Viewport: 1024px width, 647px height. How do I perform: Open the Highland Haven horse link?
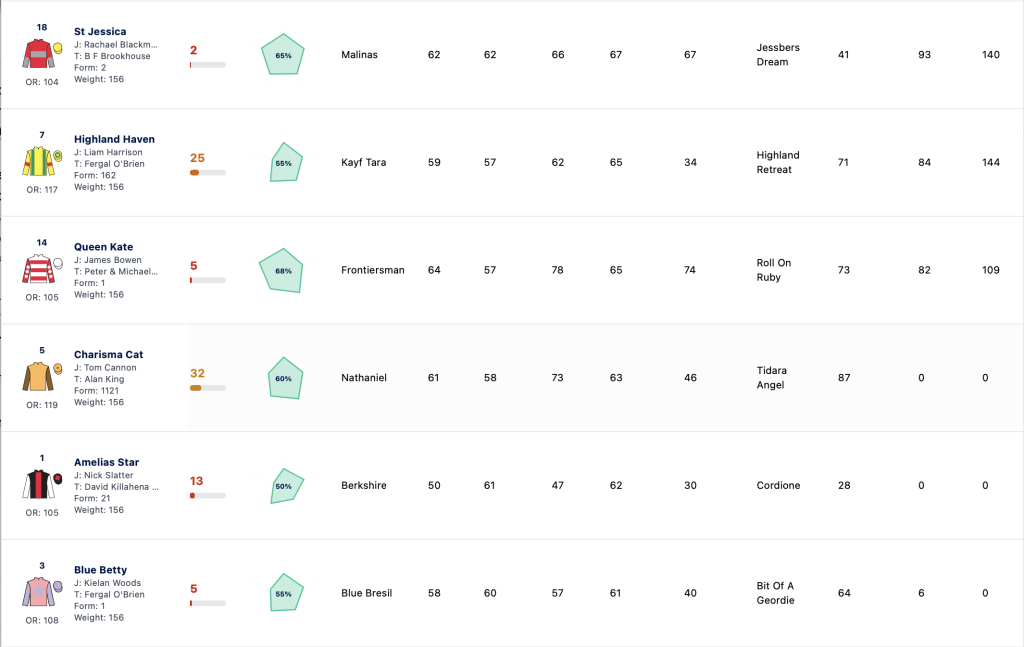[x=114, y=139]
